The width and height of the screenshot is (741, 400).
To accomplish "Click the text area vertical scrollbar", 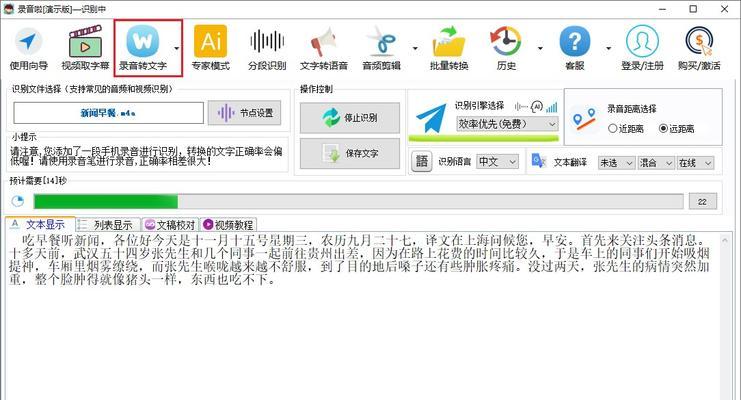I will [725, 316].
